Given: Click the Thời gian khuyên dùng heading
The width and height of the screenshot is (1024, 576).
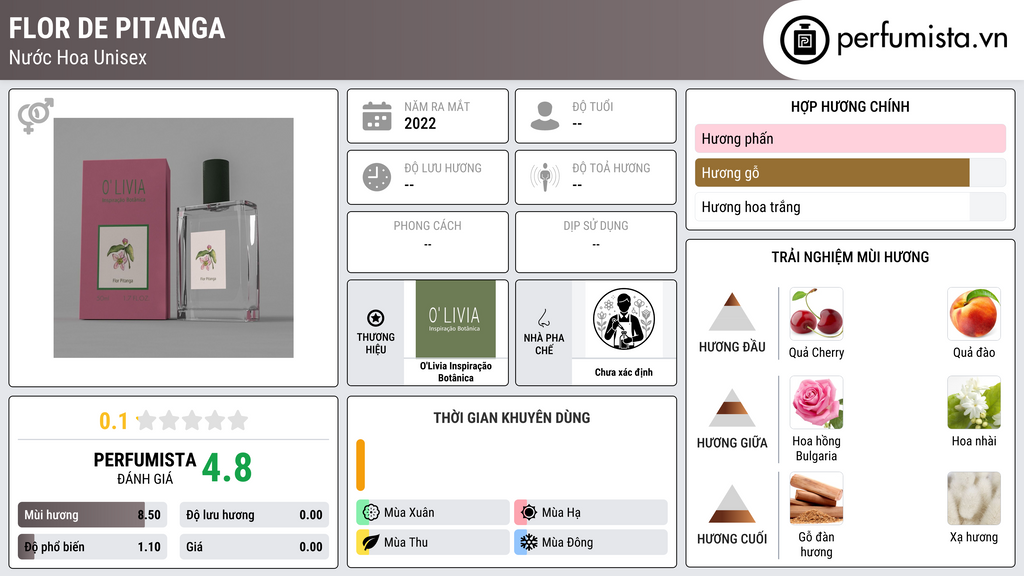Looking at the screenshot, I should click(x=512, y=417).
